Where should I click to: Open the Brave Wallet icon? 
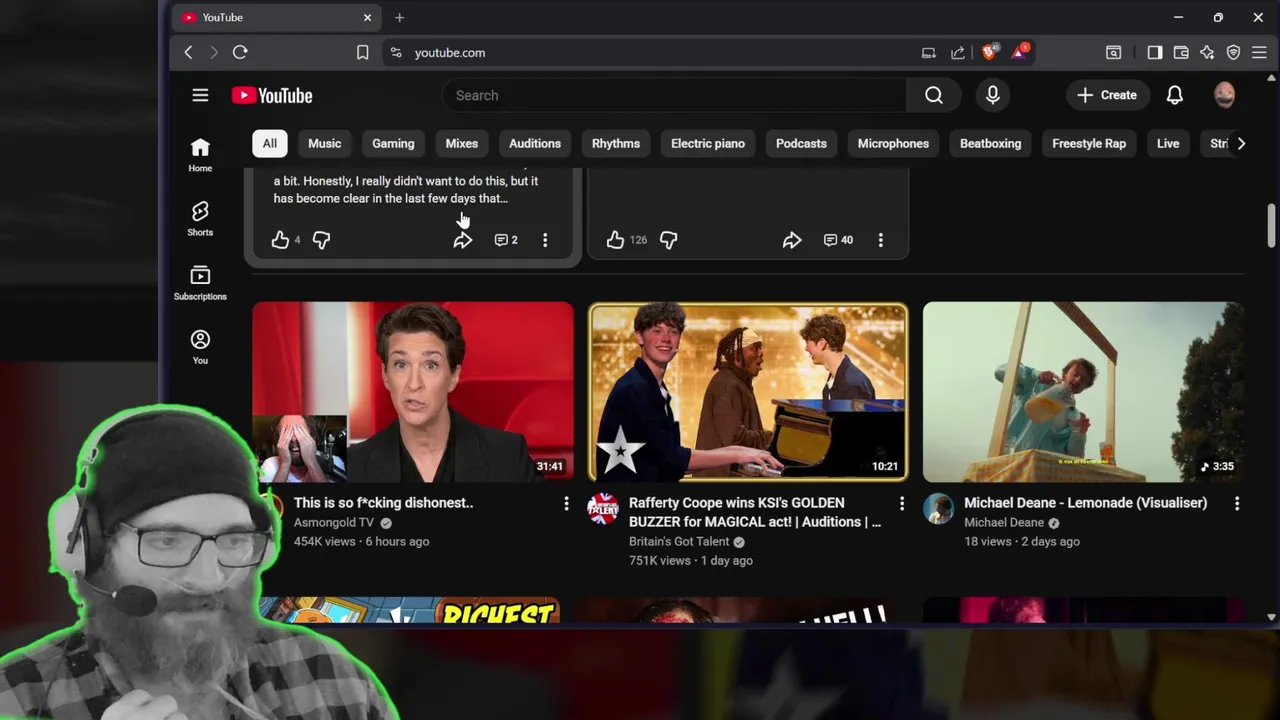[x=1181, y=53]
